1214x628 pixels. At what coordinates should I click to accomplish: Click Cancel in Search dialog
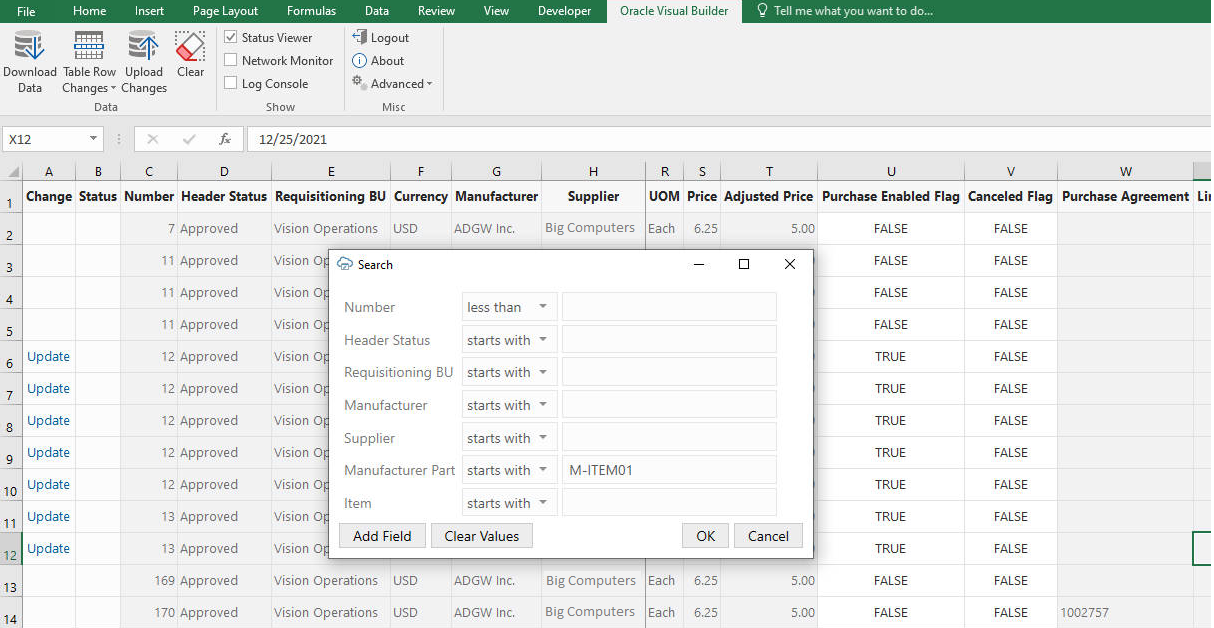[x=768, y=536]
